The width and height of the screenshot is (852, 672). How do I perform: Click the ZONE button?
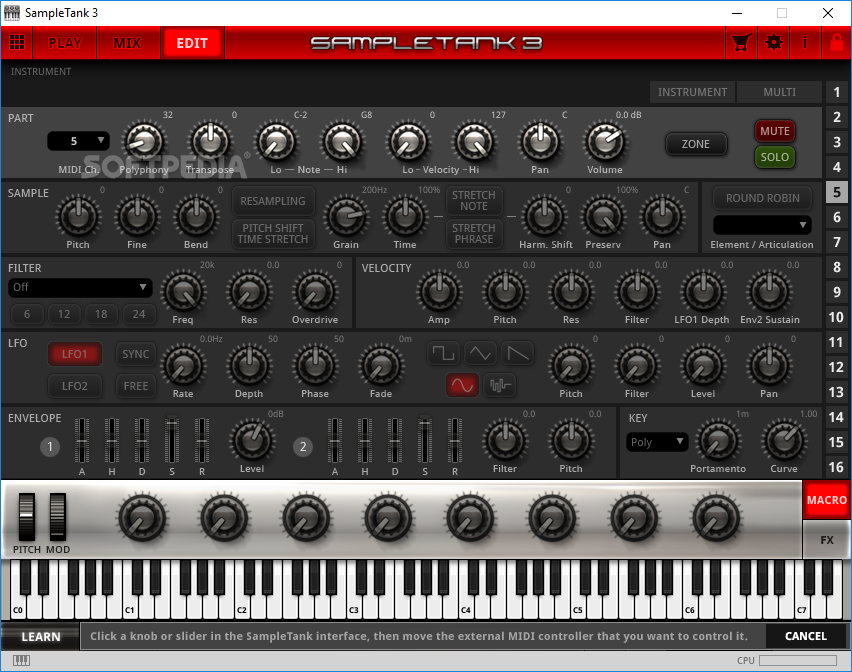696,144
